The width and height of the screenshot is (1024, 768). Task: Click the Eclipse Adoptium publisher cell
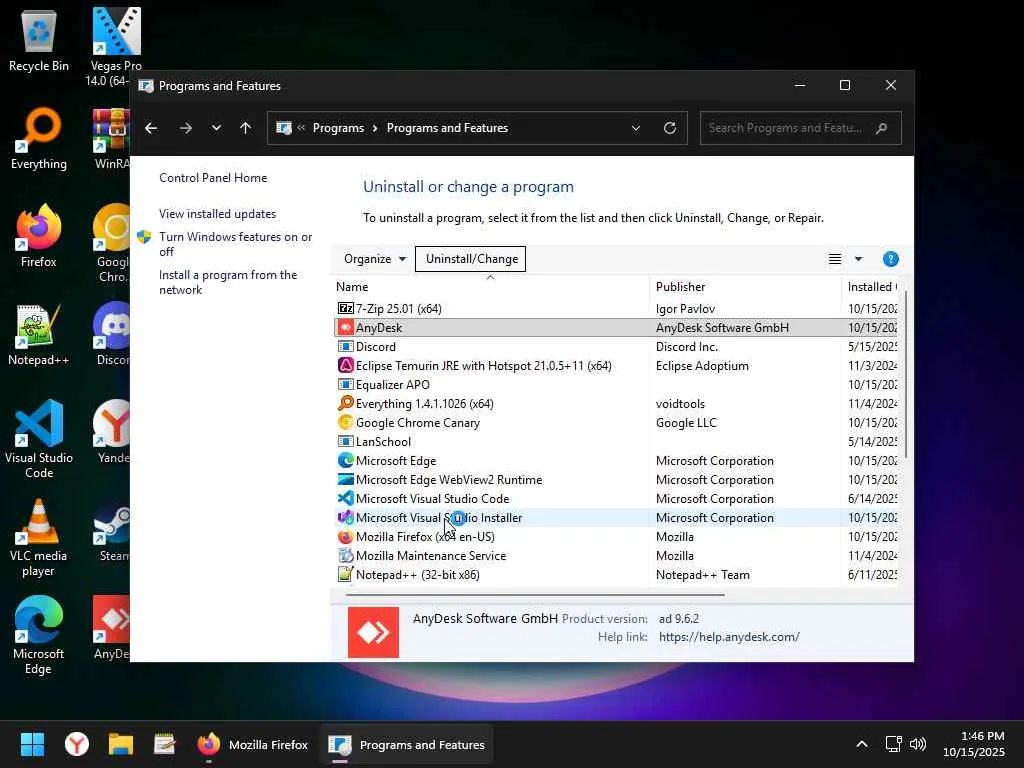[x=702, y=366]
